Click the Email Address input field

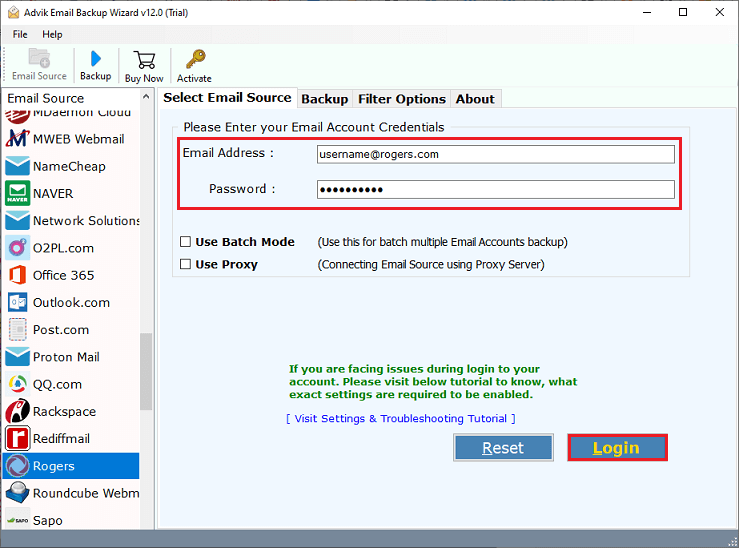coord(495,154)
